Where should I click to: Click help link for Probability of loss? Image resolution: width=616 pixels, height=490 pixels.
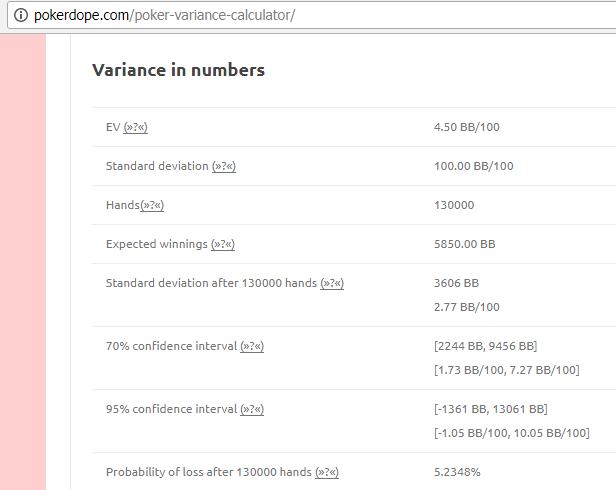(327, 472)
